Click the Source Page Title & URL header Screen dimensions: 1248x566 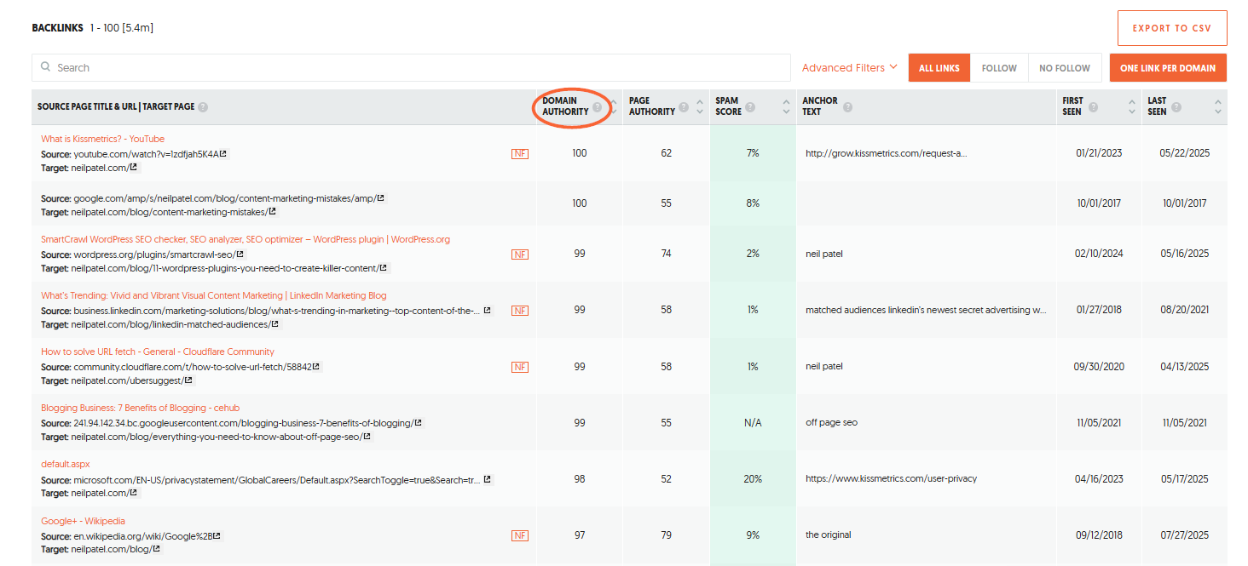pyautogui.click(x=116, y=107)
